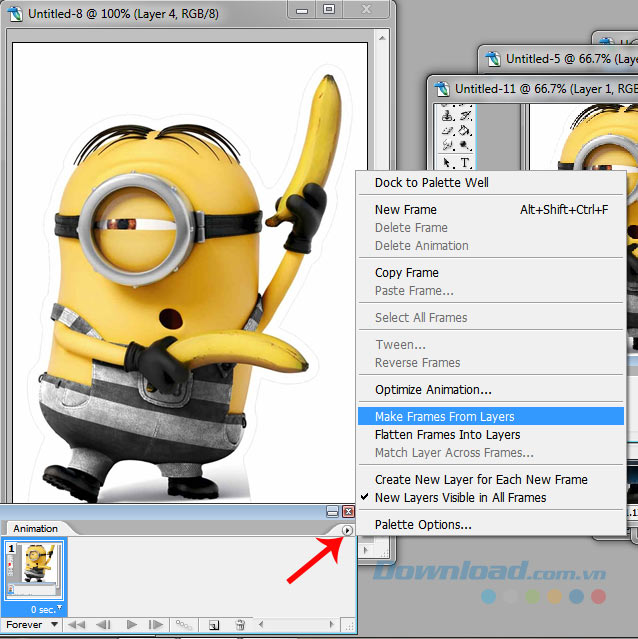
Task: Toggle New Layers Visible in All Frames
Action: tap(460, 497)
